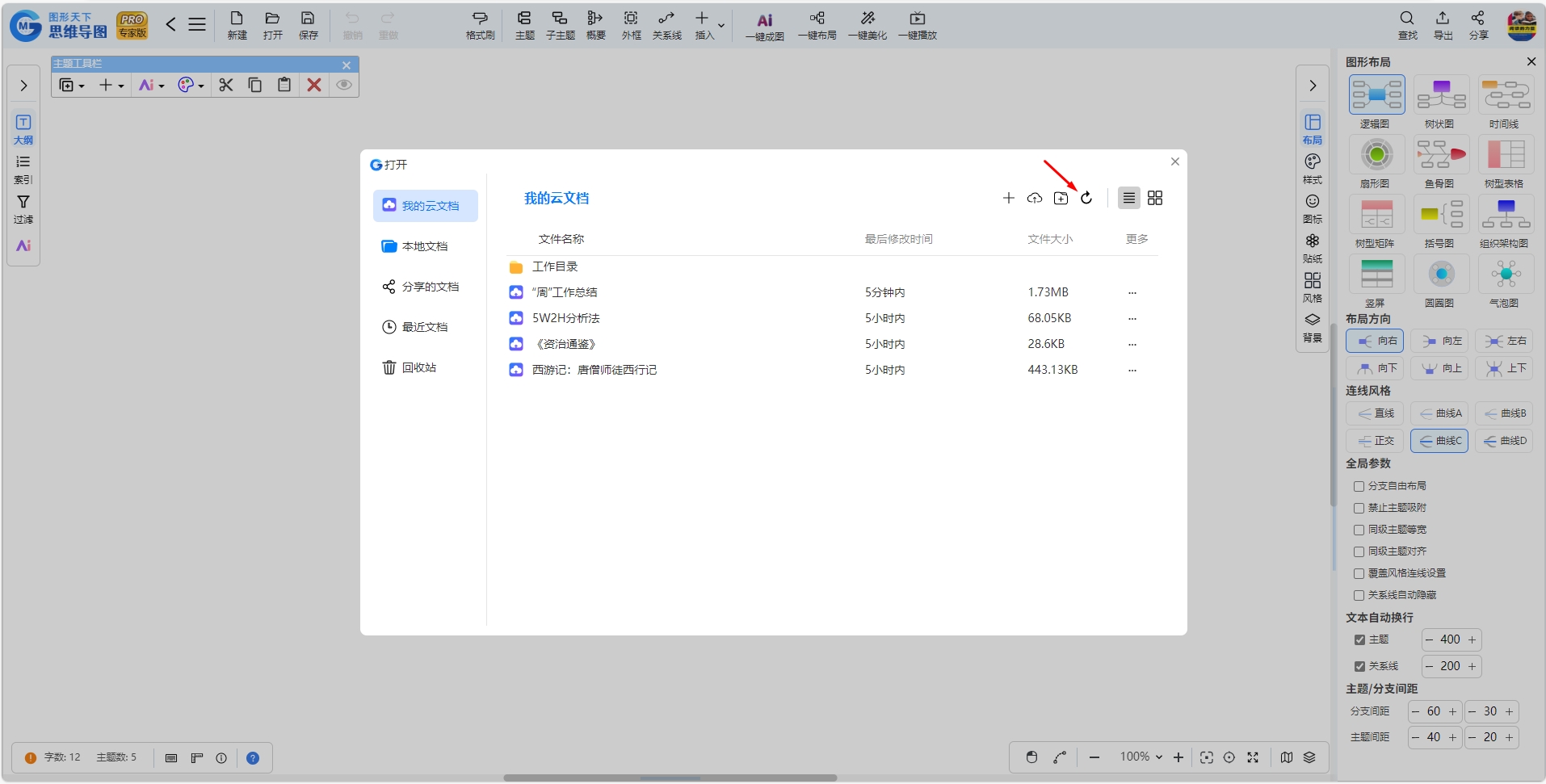Open the 大纲 outline side panel
This screenshot has height=784, width=1546.
pyautogui.click(x=23, y=129)
